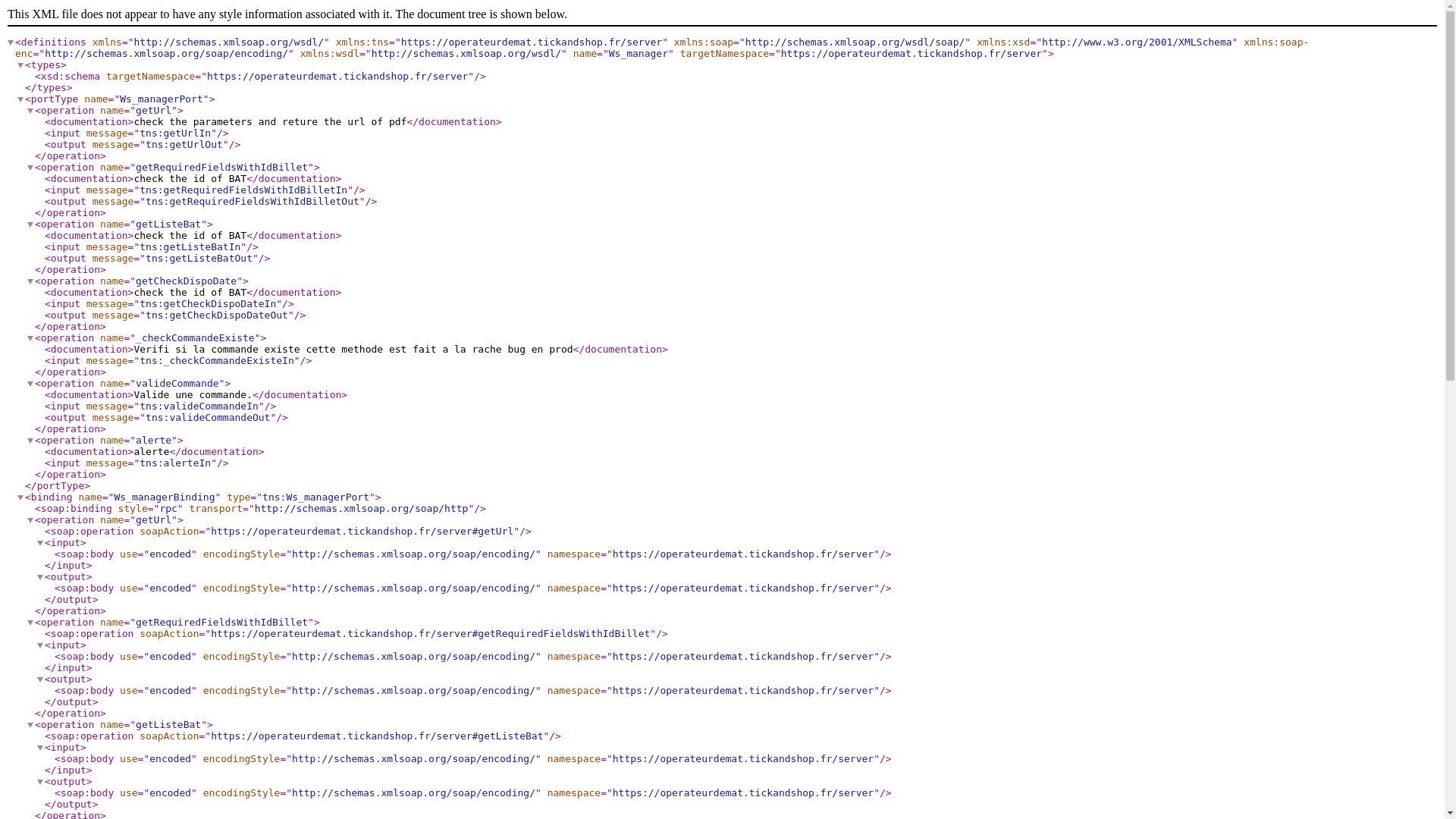Collapse the valideCommande operation node
The width and height of the screenshot is (1456, 819).
tap(30, 384)
